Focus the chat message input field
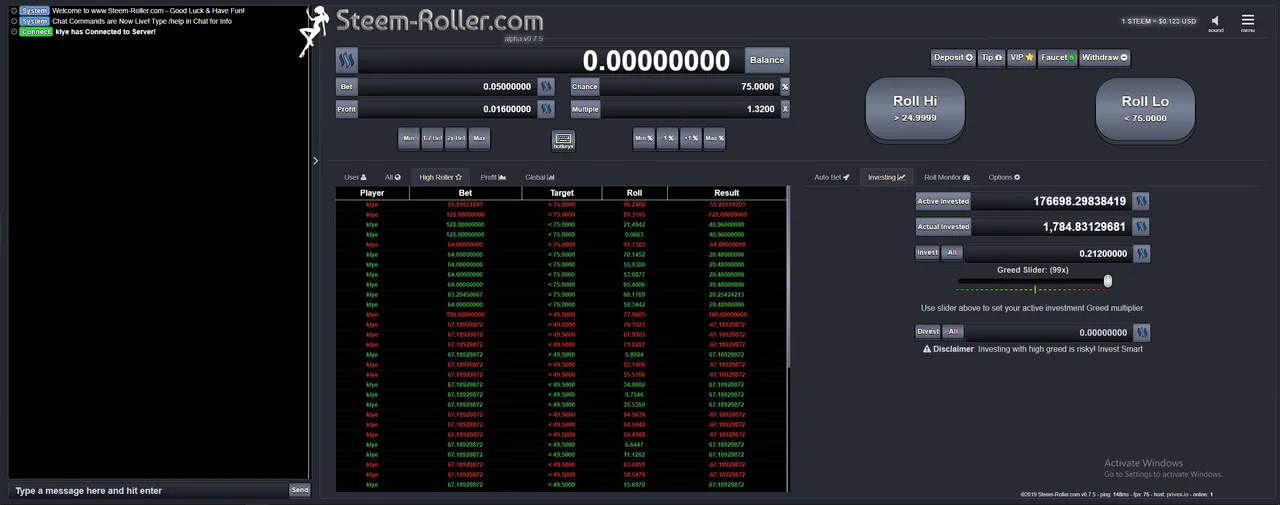 pos(148,491)
